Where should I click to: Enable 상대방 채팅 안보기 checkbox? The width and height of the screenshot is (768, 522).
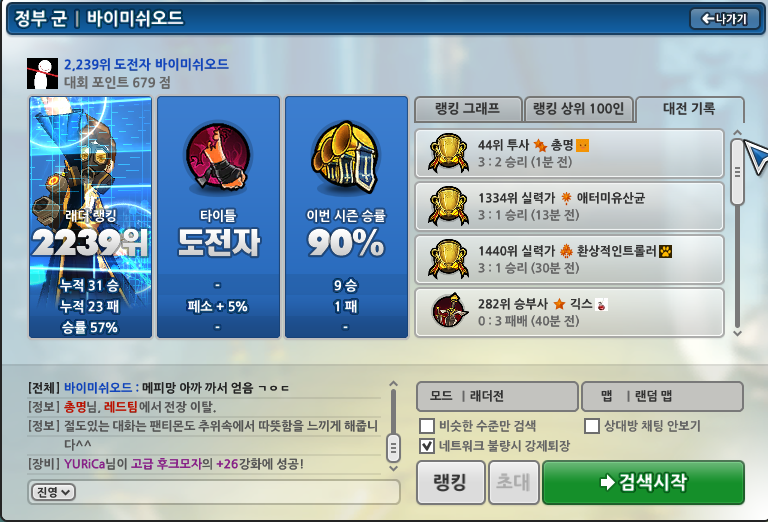click(592, 426)
